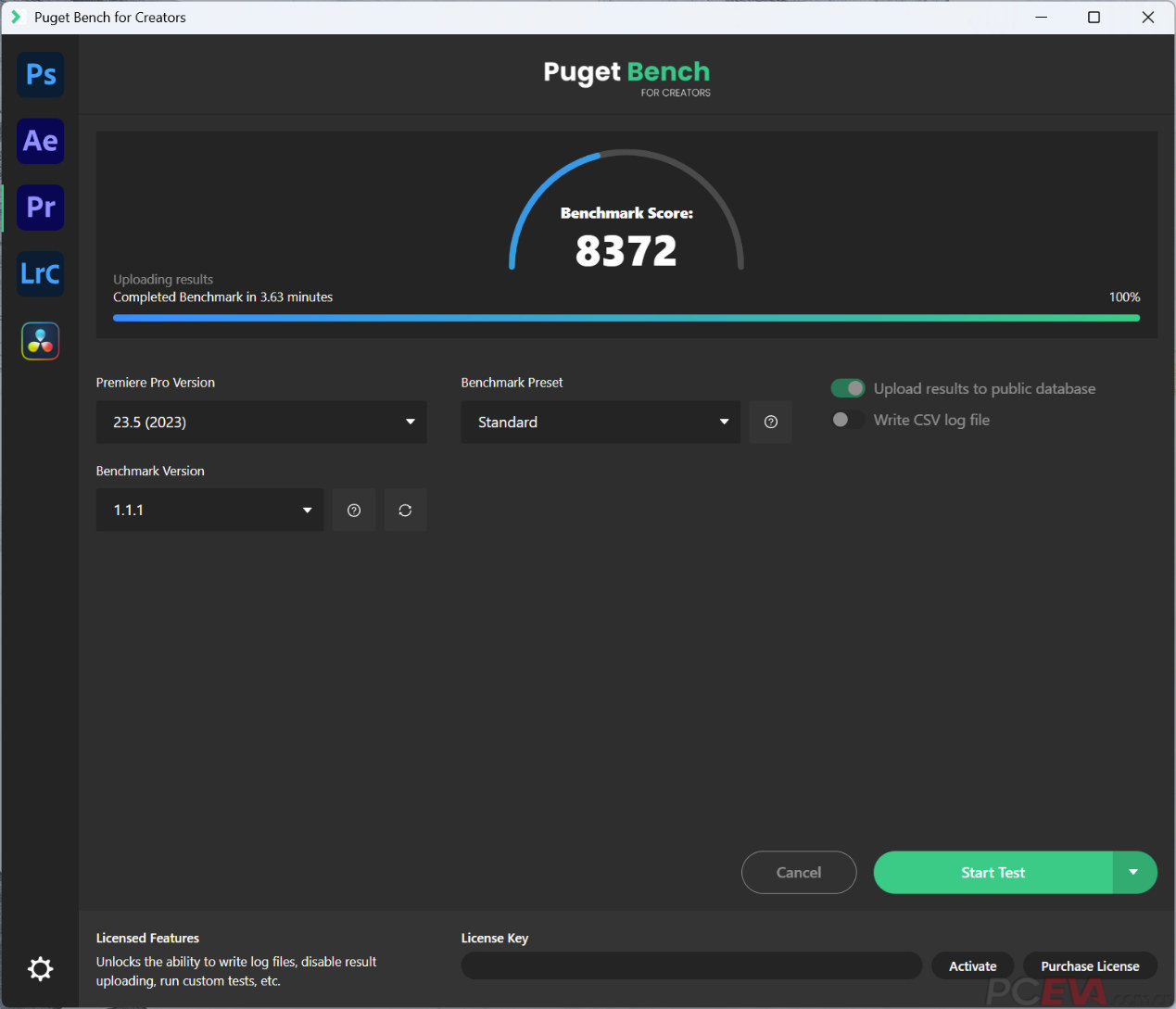Expand the Start Test arrow menu
This screenshot has height=1009, width=1176.
(x=1133, y=873)
